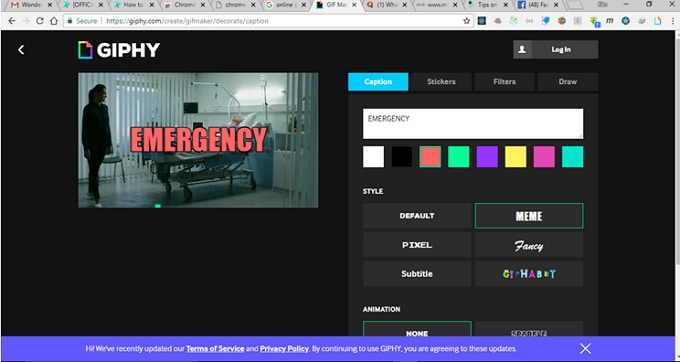
Task: Open the Privacy Policy link
Action: click(284, 349)
